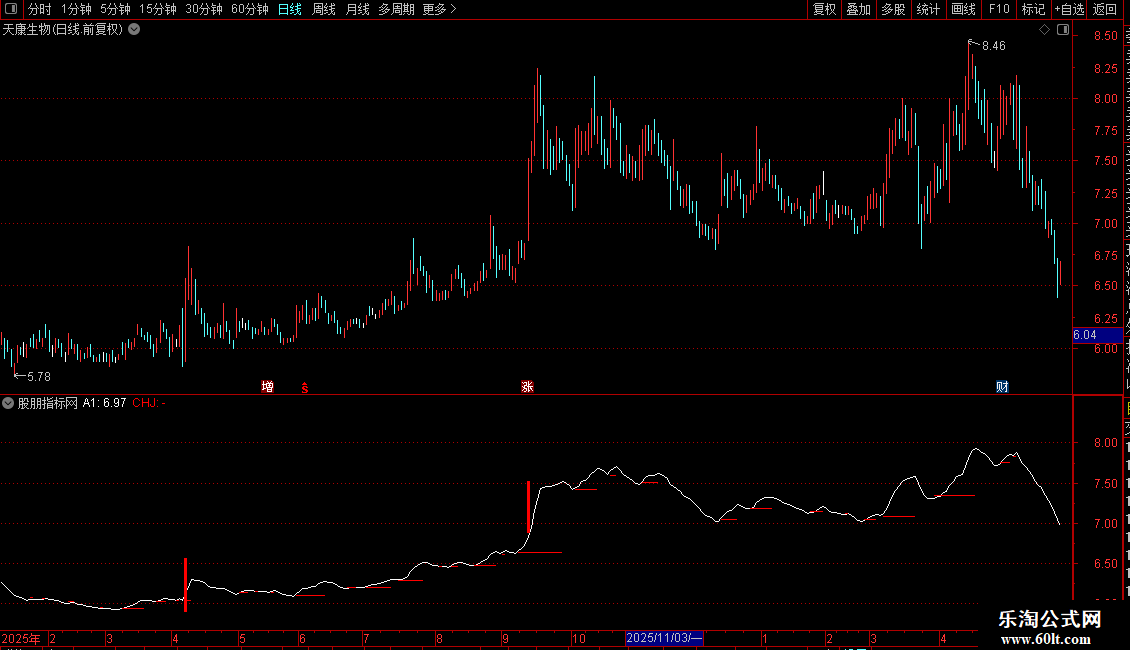Click the red $ event marker
Screen dimensions: 1130x650
(305, 388)
